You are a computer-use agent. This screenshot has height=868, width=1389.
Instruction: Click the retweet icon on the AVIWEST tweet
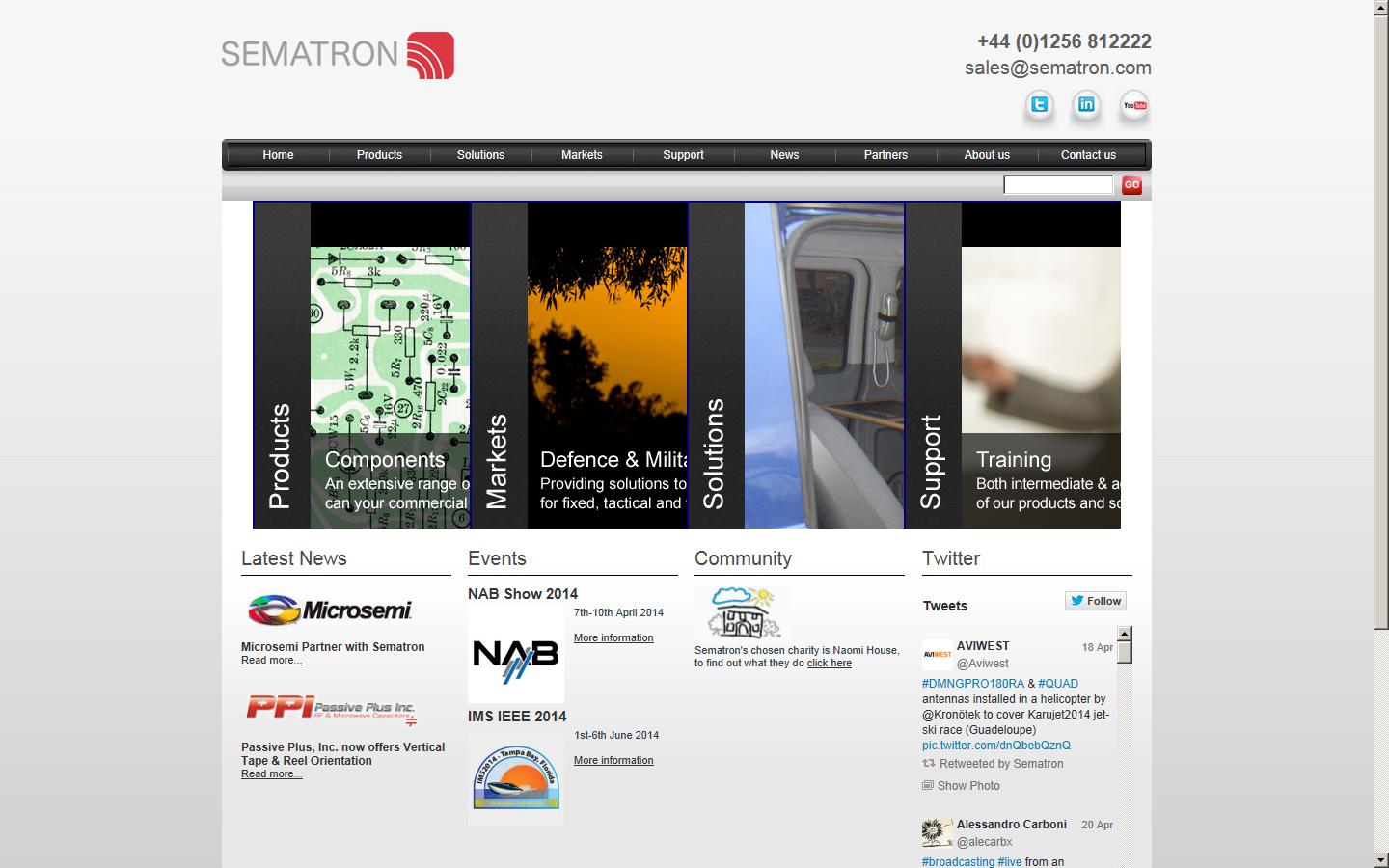click(x=928, y=763)
